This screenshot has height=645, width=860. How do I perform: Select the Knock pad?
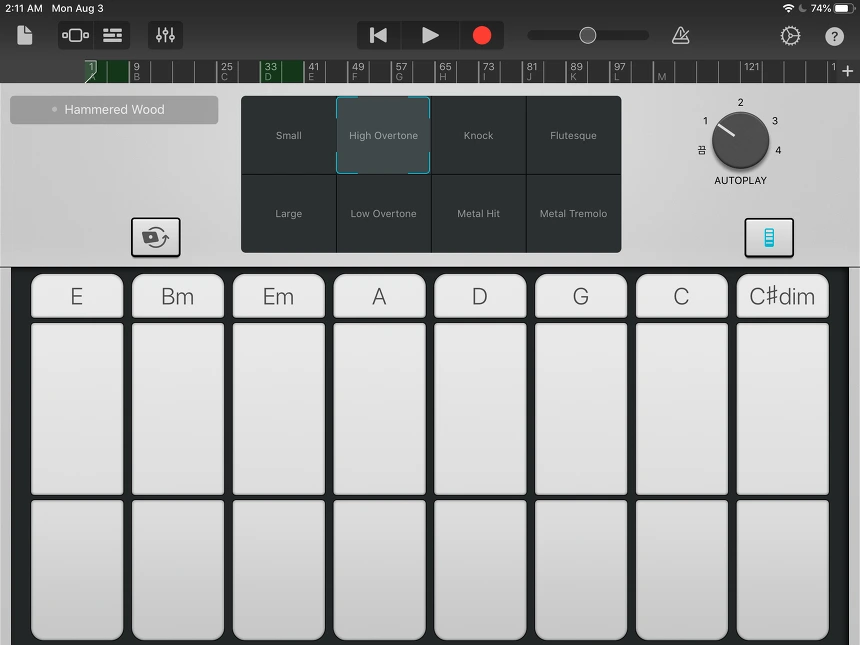(478, 135)
